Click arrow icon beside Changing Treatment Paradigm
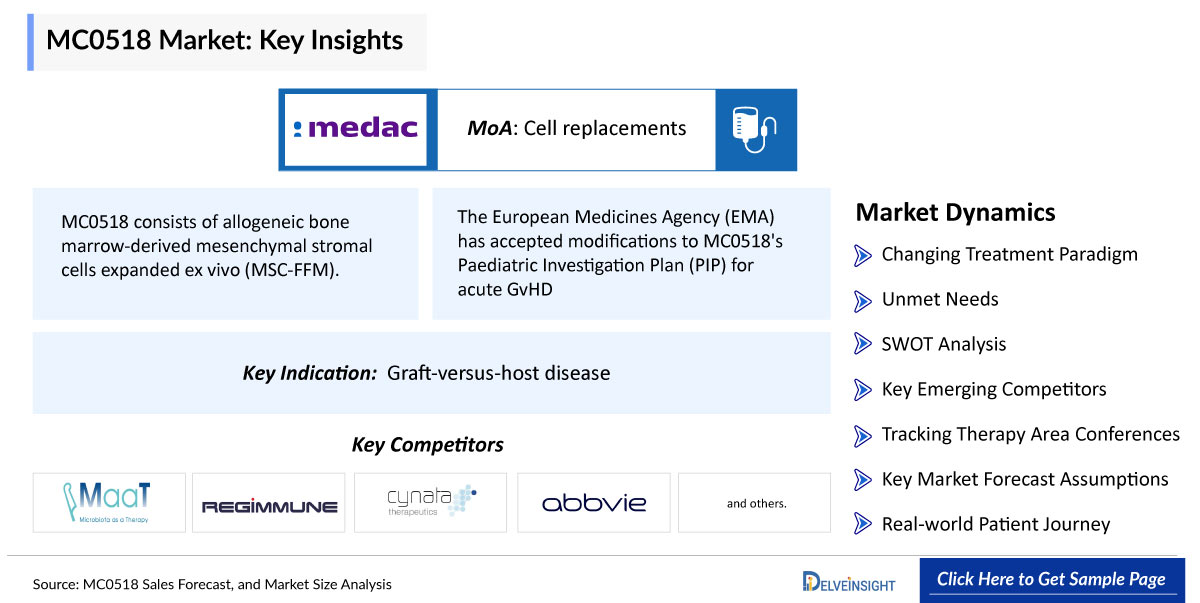Screen dimensions: 1200x603 (863, 255)
